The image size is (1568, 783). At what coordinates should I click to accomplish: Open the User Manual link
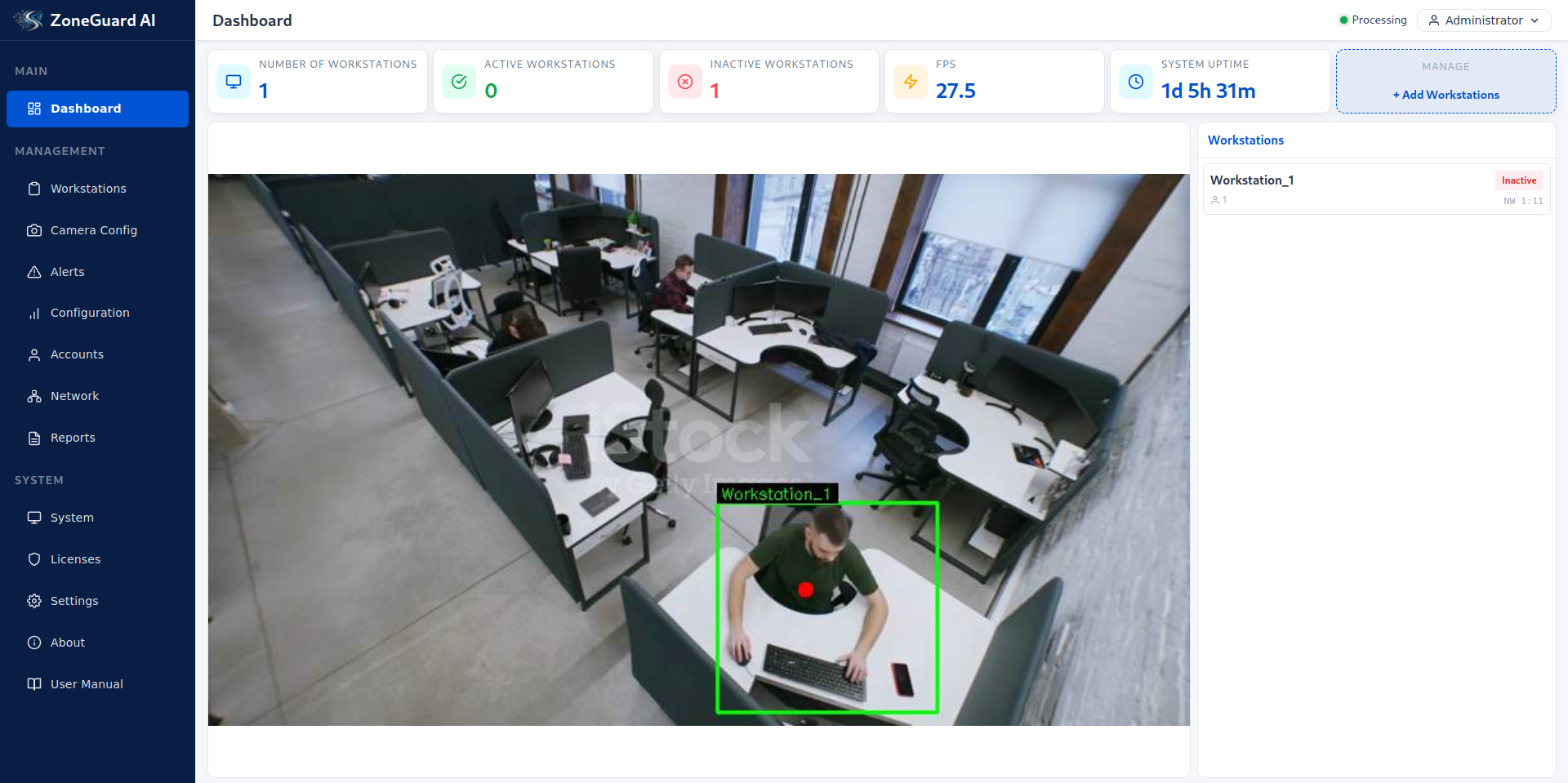pyautogui.click(x=97, y=684)
